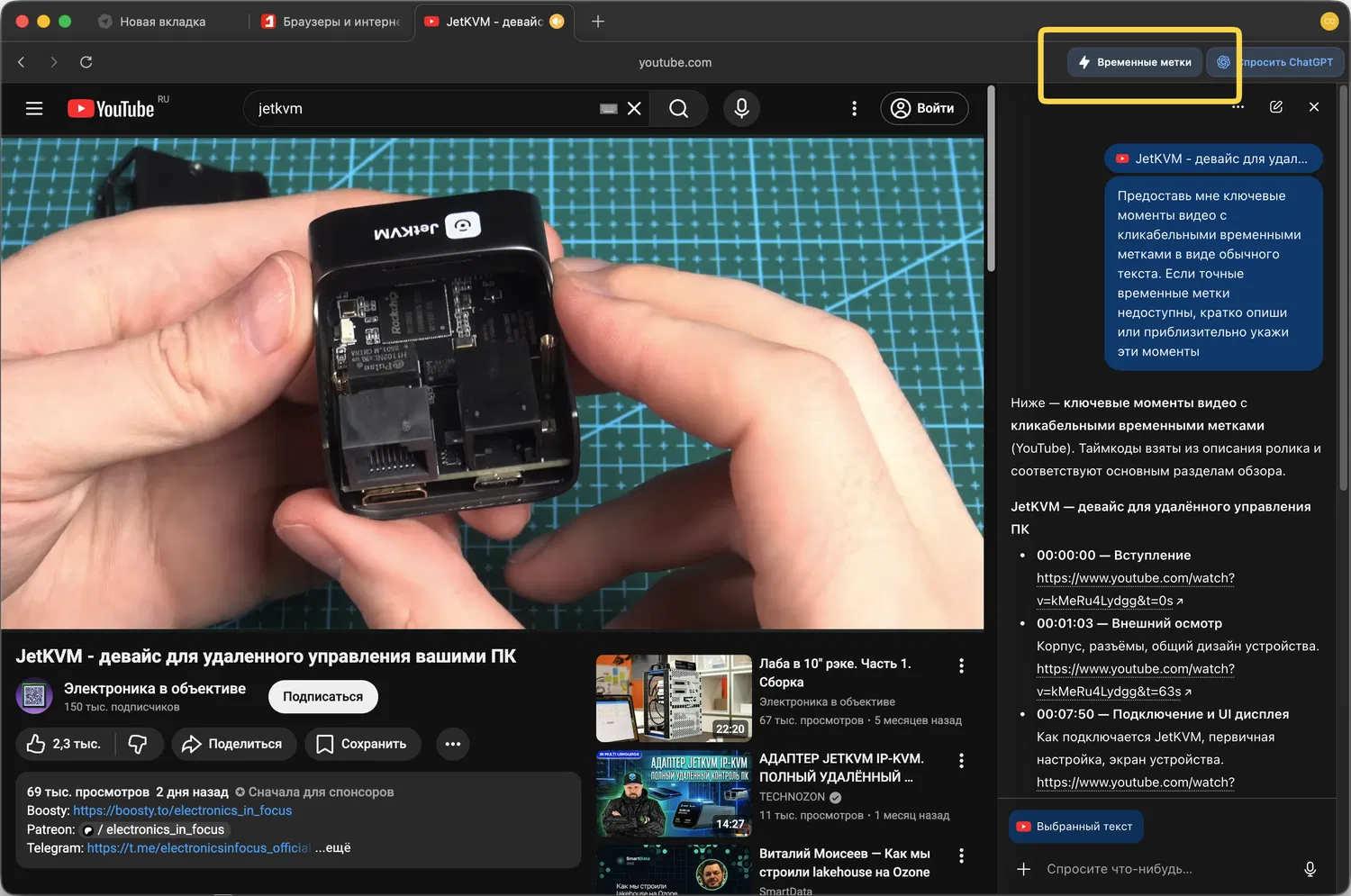Switch to the Браузеры и интерне tab

[x=331, y=22]
